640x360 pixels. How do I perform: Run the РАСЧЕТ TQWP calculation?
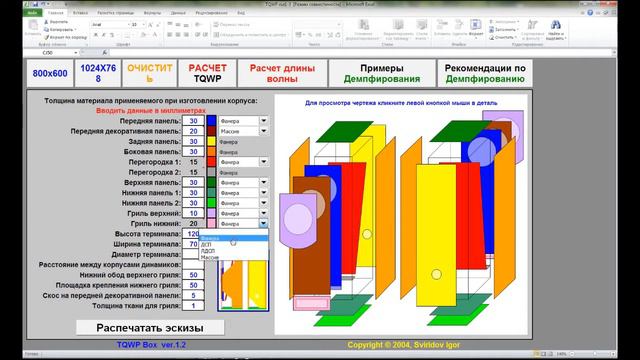pos(207,73)
